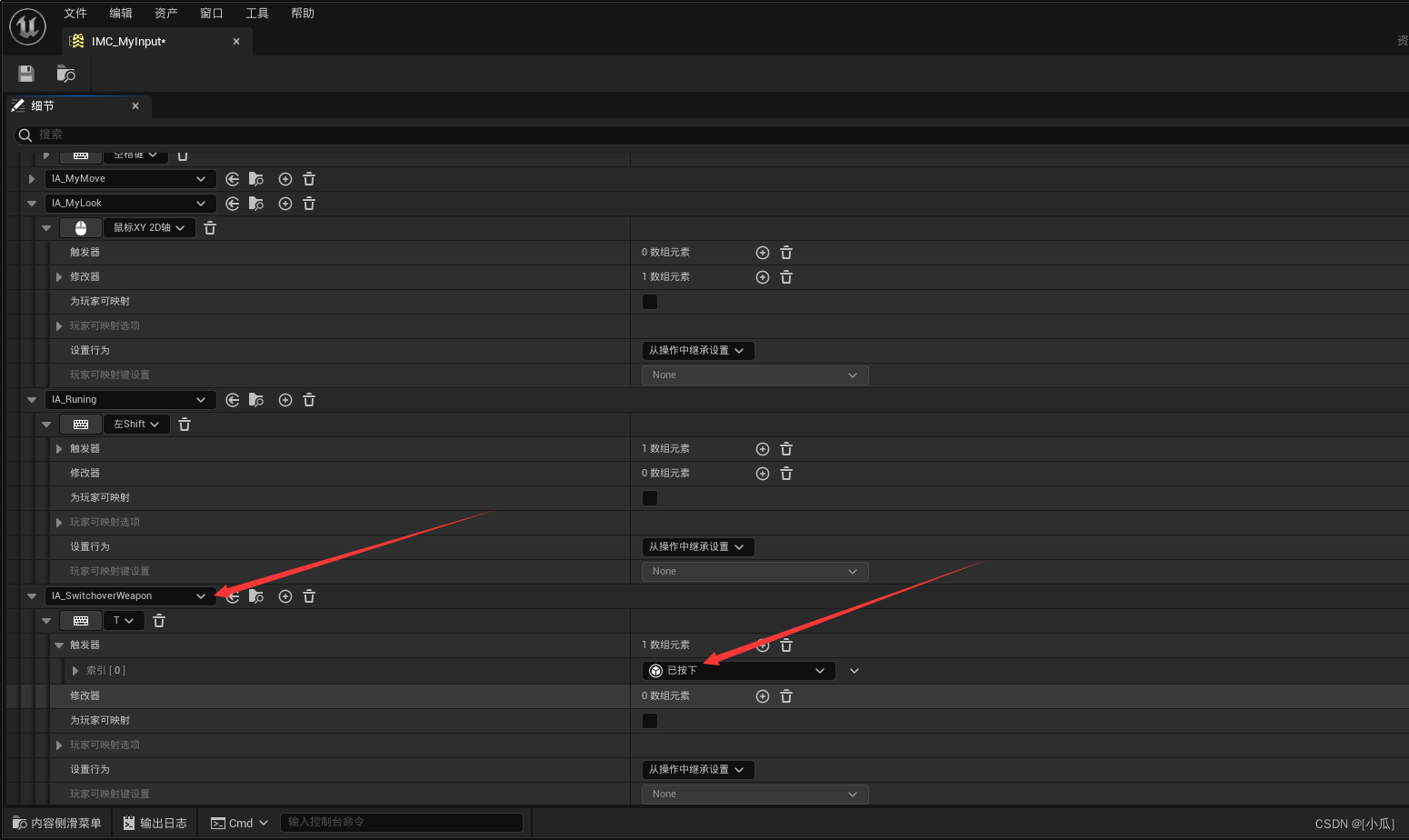This screenshot has height=840, width=1409.
Task: Delete IA_MyMove mapping trash icon
Action: point(309,179)
